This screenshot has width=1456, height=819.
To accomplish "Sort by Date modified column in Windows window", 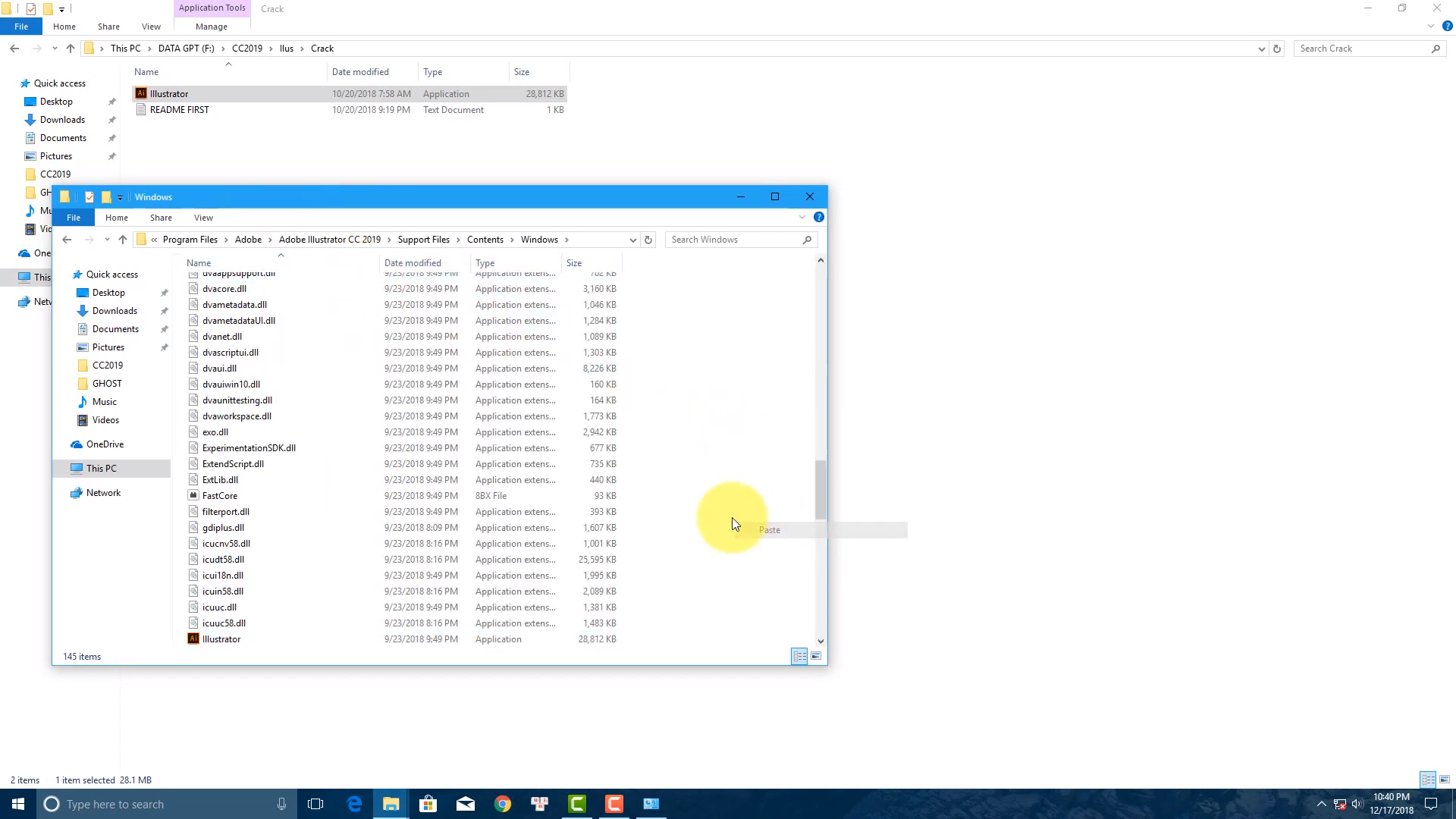I will (x=413, y=263).
